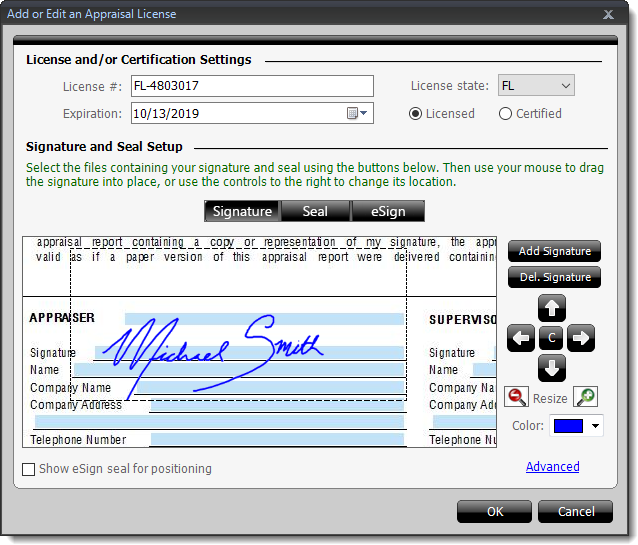Move signature down with the down arrow
638x545 pixels.
(x=552, y=368)
